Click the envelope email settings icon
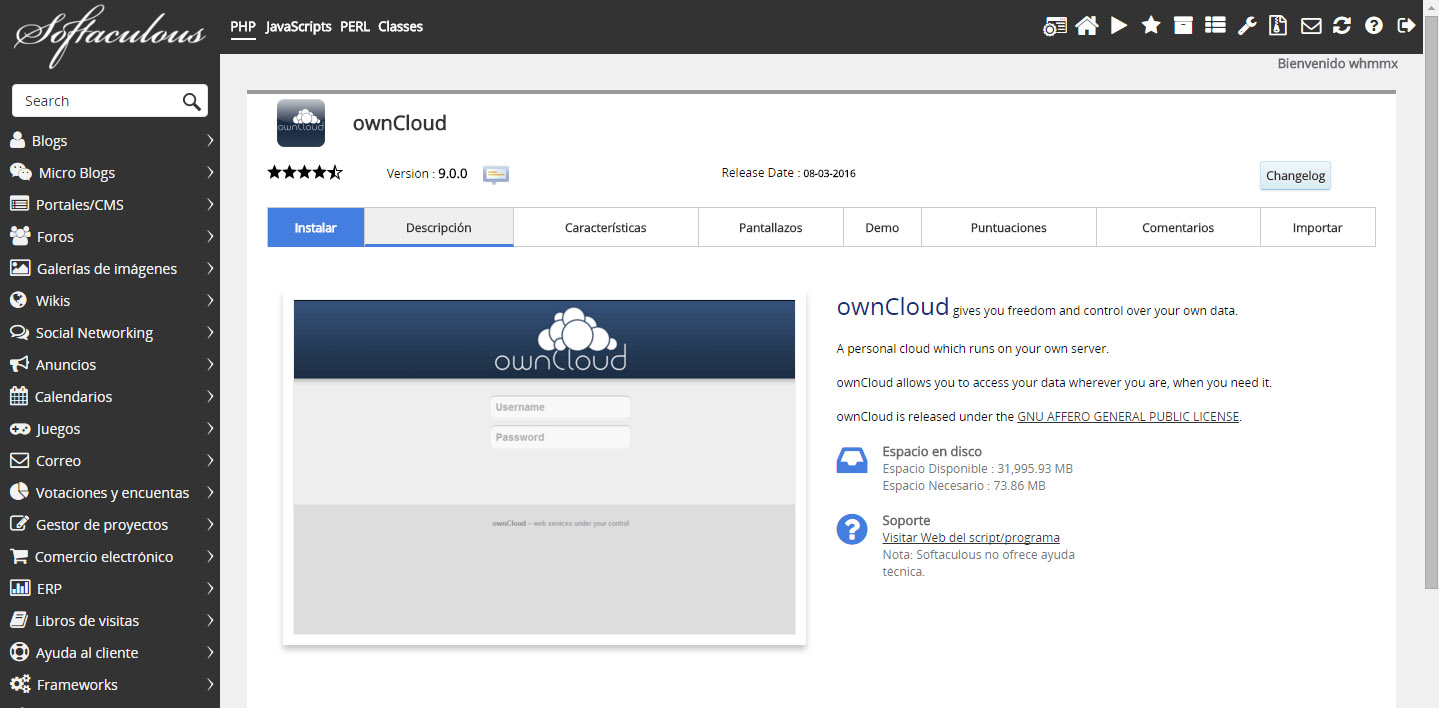The height and width of the screenshot is (708, 1439). click(1311, 26)
